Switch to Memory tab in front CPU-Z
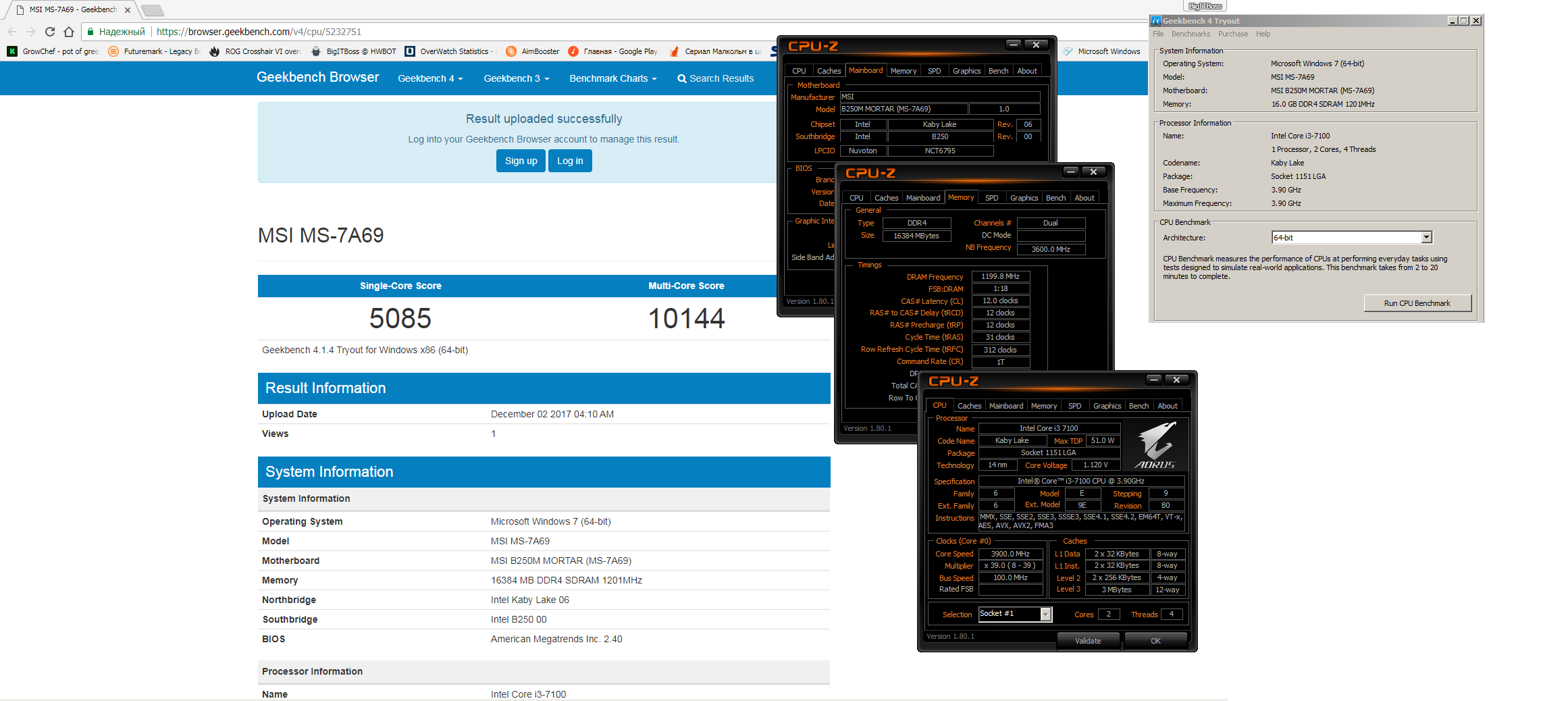 1044,406
